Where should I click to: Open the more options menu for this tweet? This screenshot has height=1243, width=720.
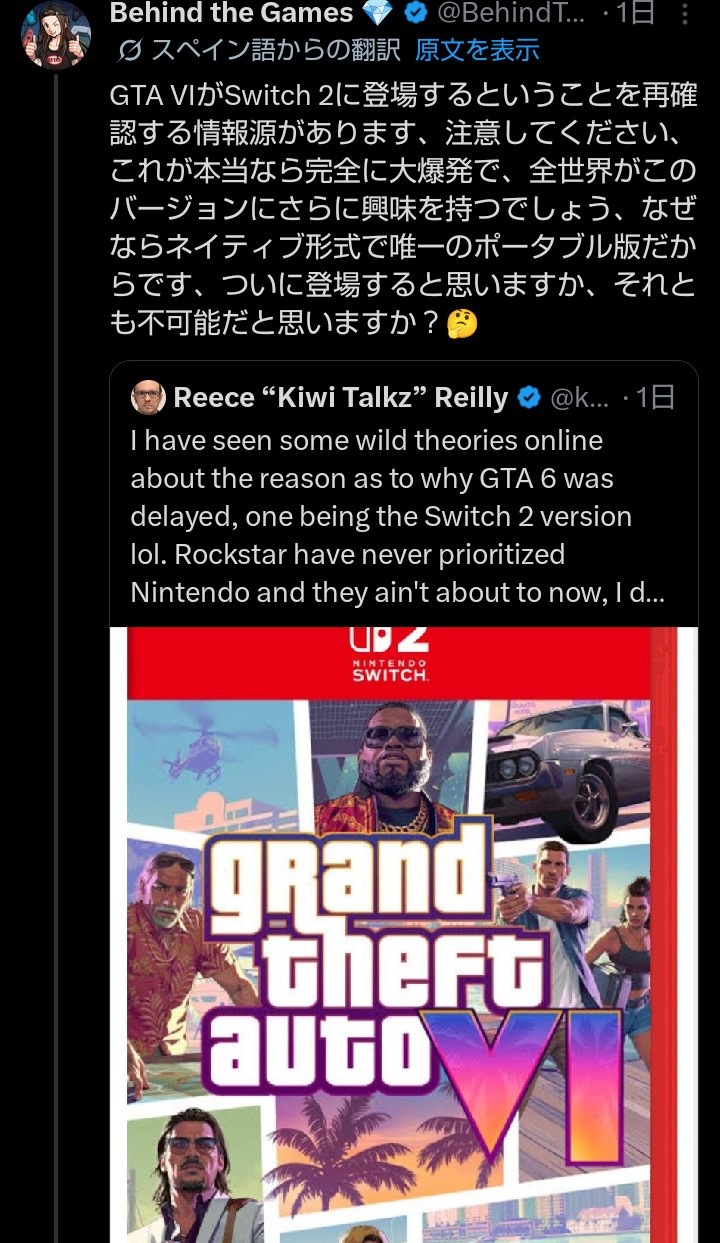(x=683, y=13)
